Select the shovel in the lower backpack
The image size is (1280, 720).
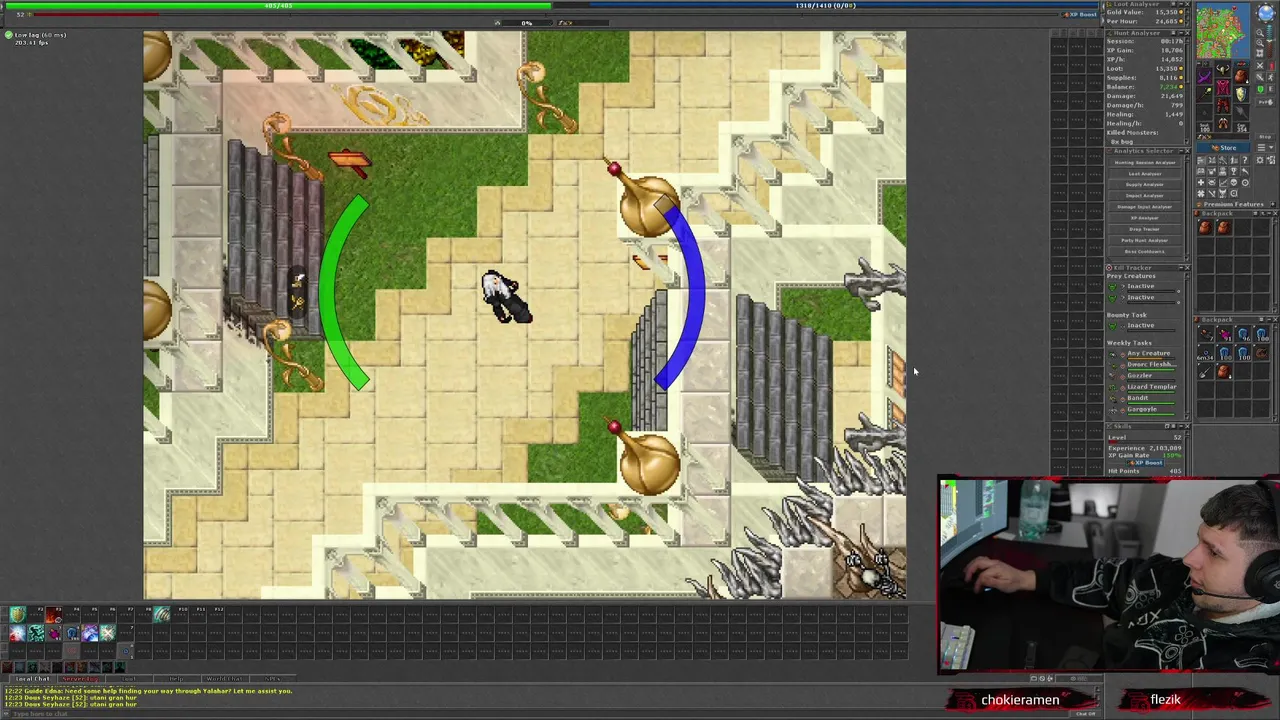(1205, 372)
